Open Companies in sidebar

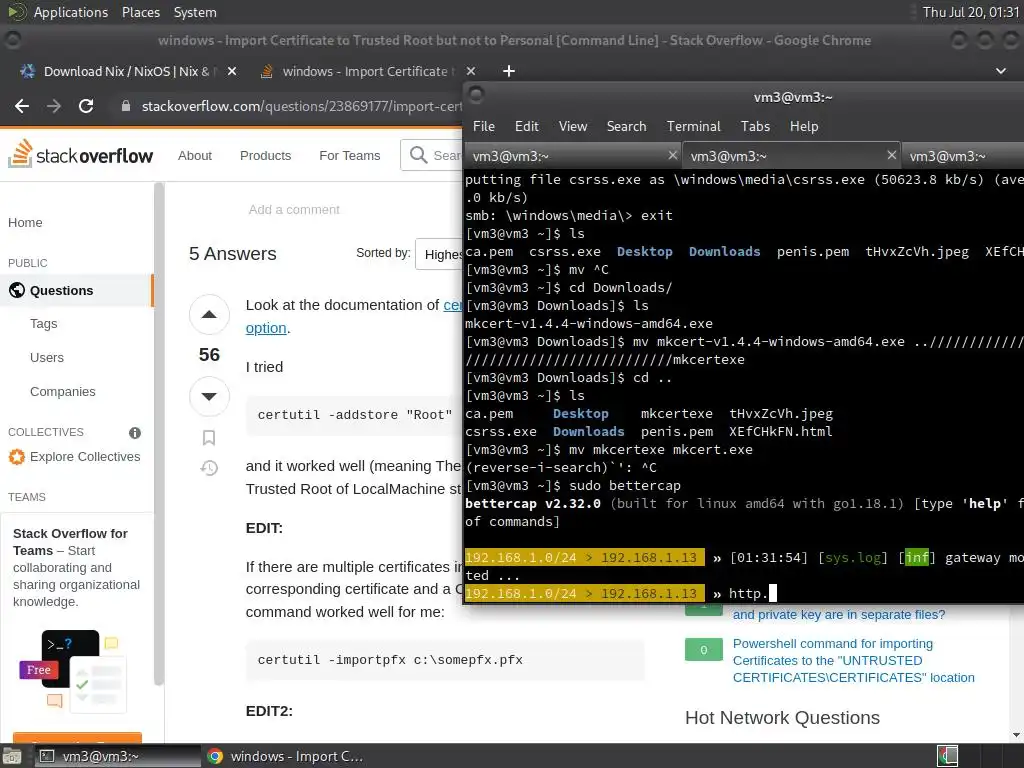[x=63, y=392]
